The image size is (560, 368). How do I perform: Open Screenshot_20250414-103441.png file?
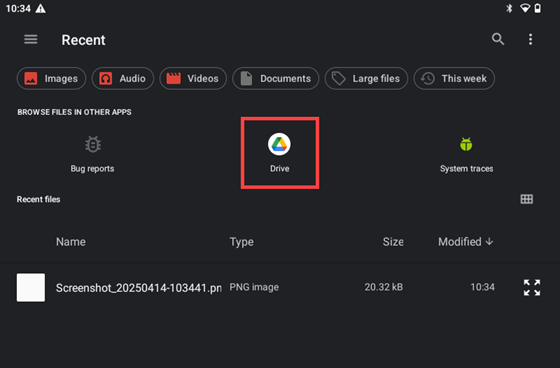[139, 288]
